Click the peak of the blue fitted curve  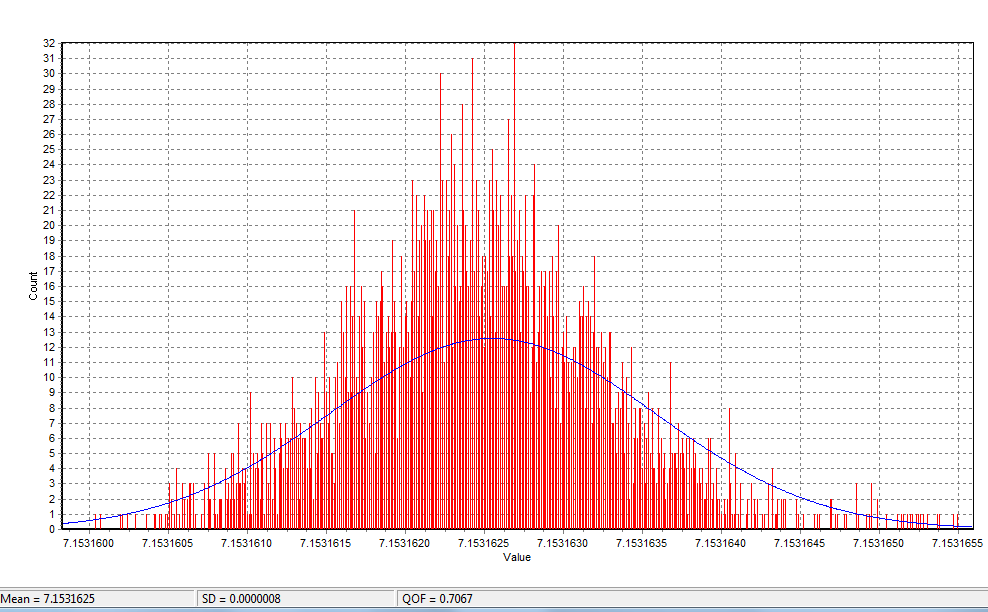pyautogui.click(x=493, y=338)
